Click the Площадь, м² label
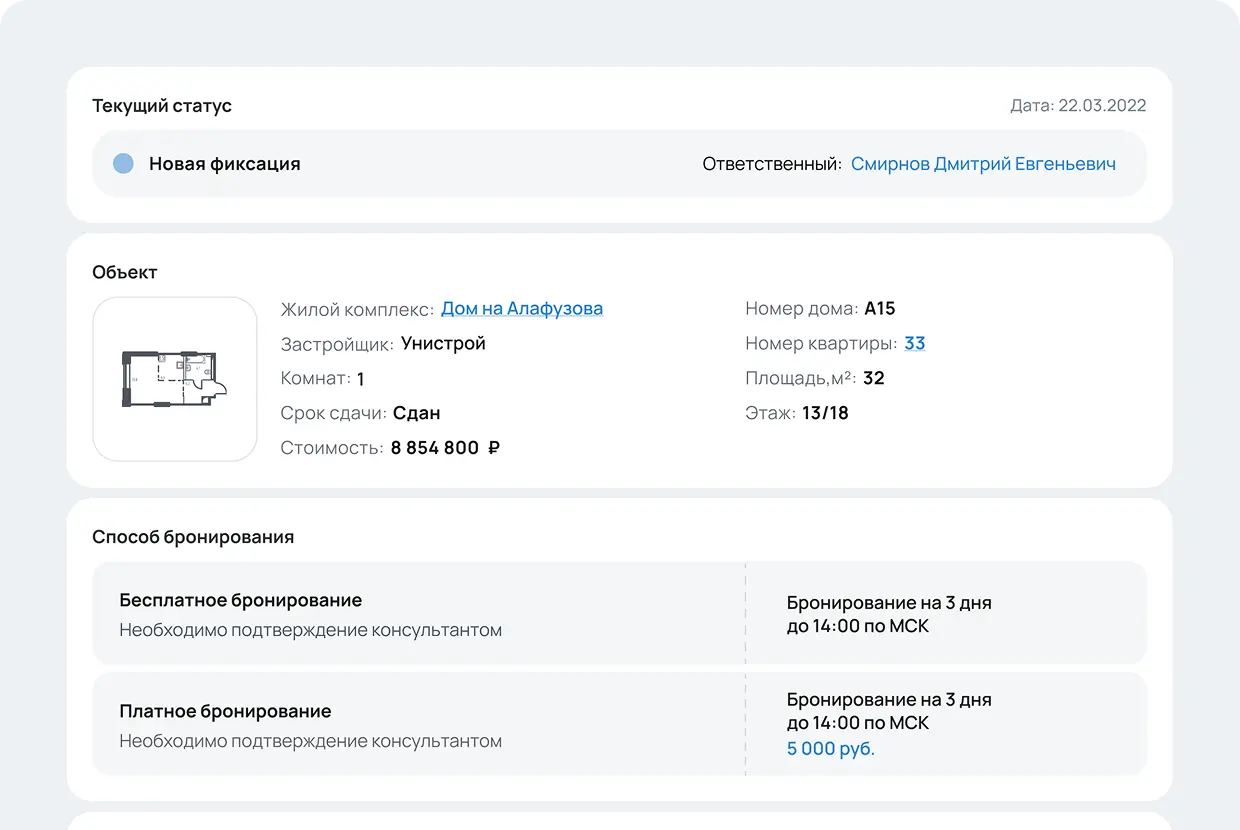 pyautogui.click(x=801, y=379)
